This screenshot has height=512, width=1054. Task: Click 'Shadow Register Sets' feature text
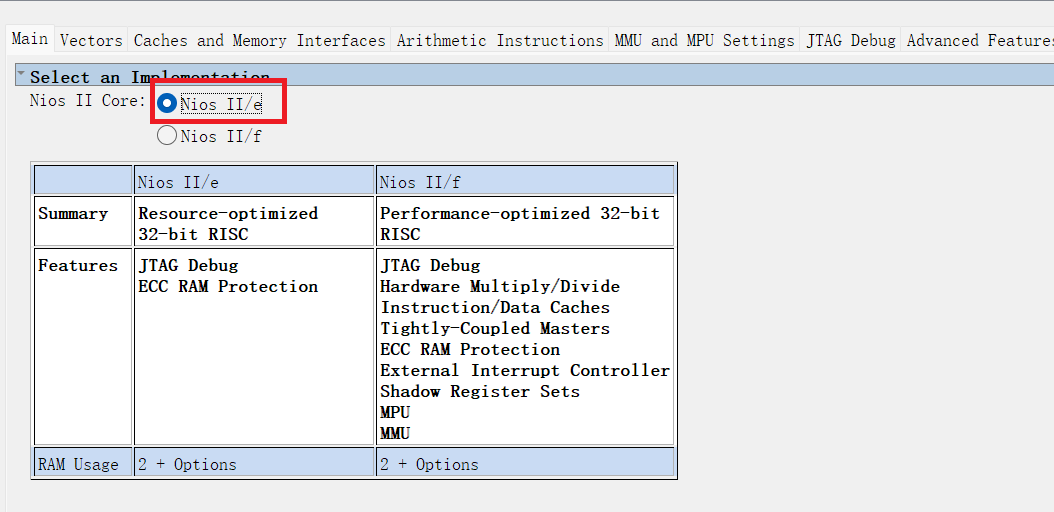click(480, 392)
